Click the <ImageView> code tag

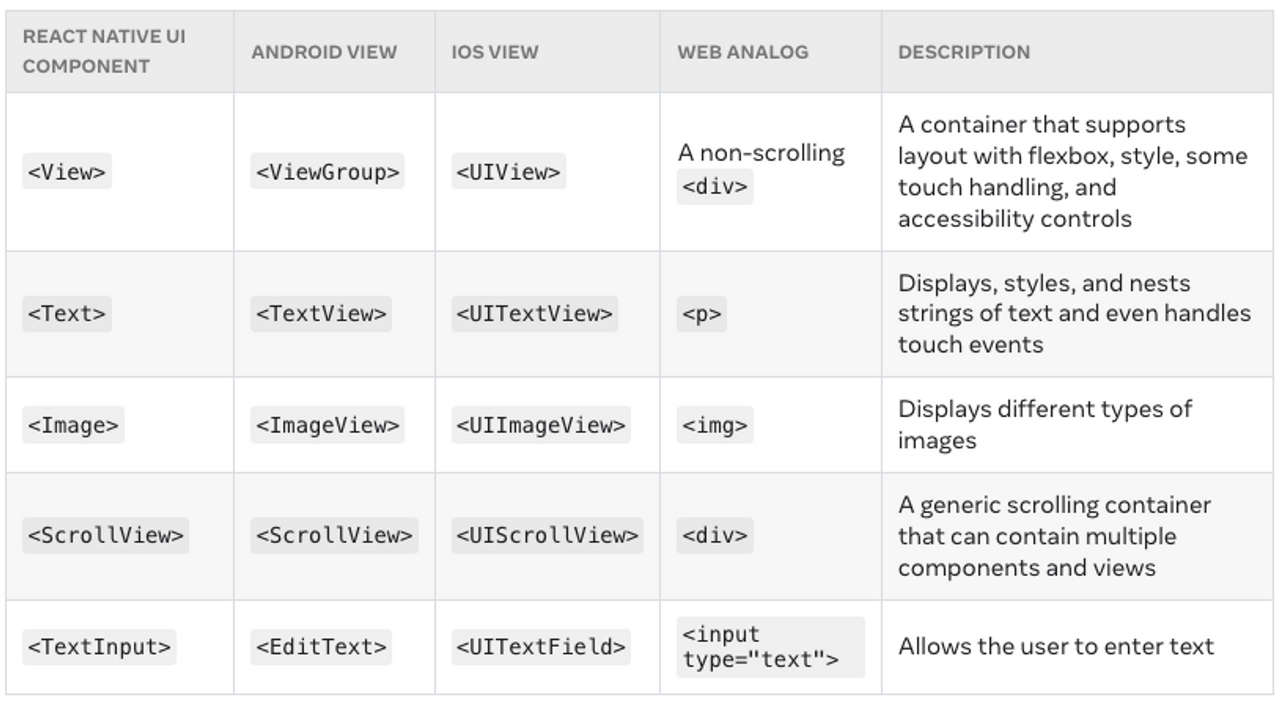[x=328, y=425]
